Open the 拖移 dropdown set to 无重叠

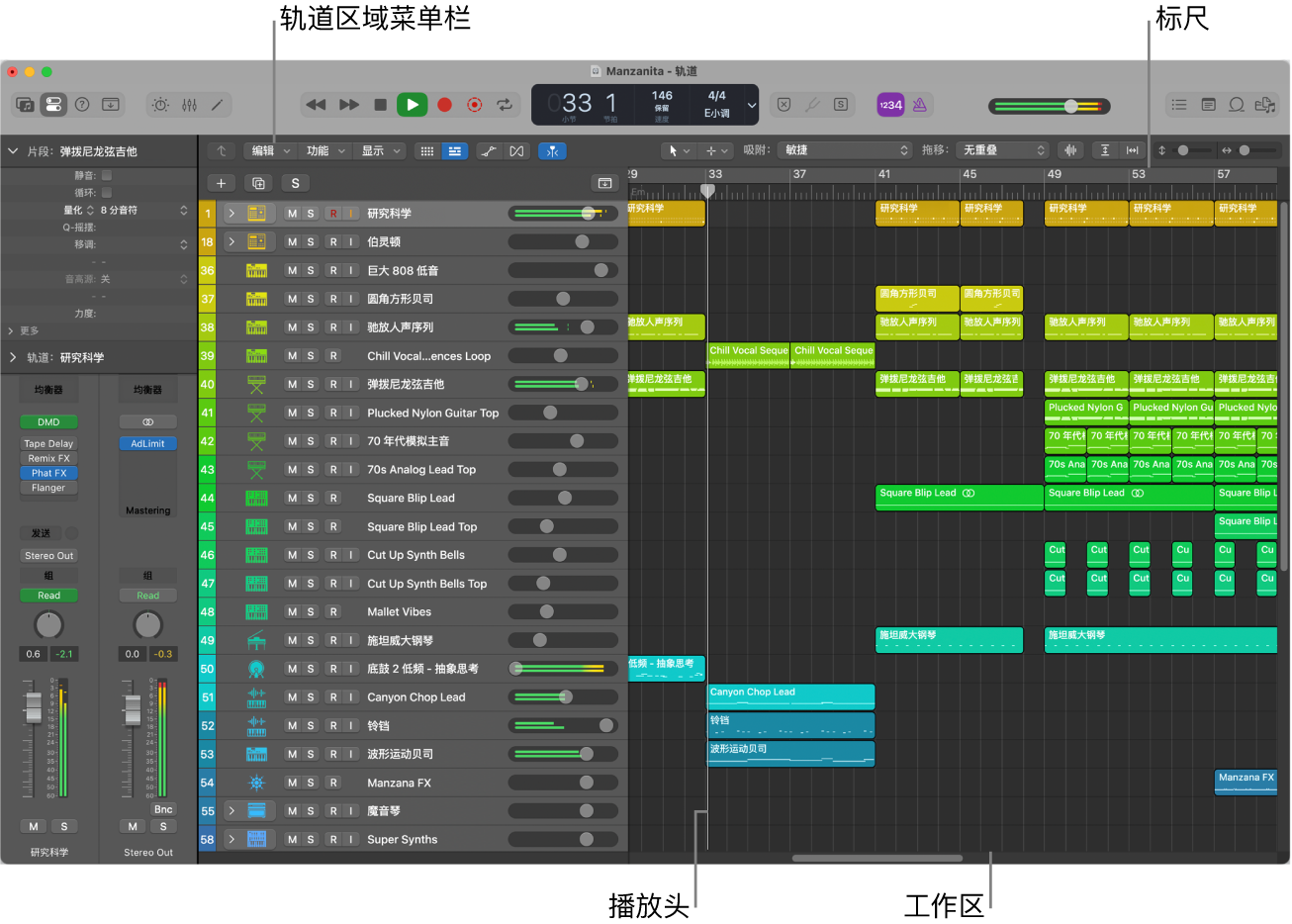coord(1002,150)
